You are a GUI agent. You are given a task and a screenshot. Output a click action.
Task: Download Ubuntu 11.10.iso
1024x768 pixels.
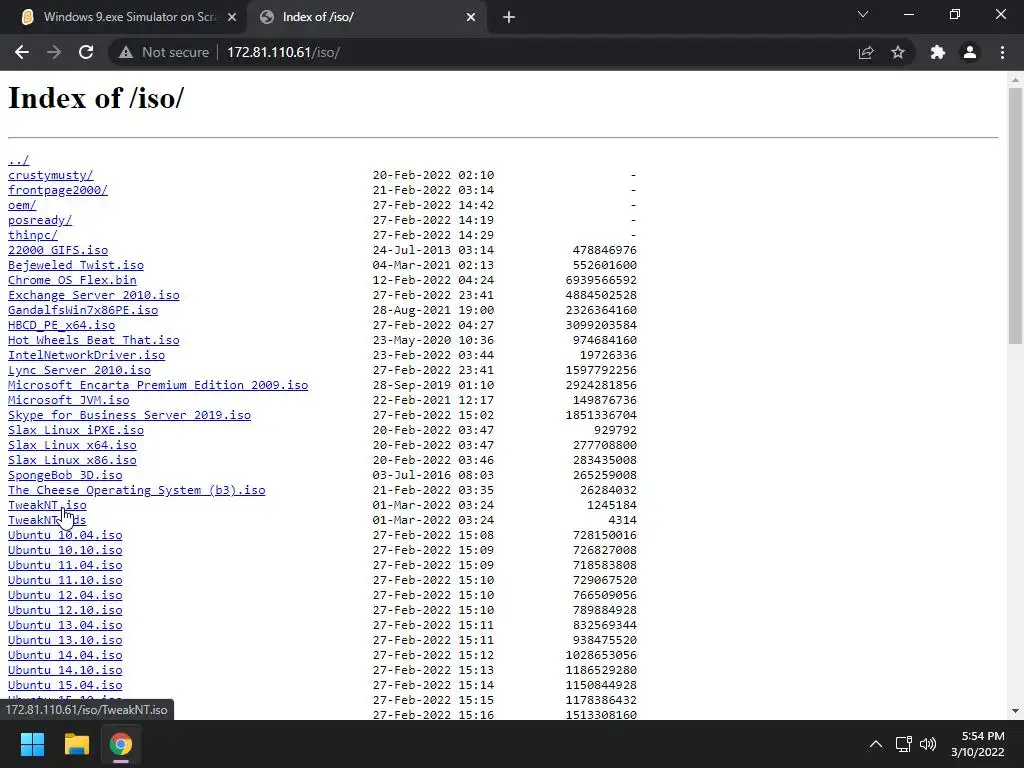click(65, 581)
